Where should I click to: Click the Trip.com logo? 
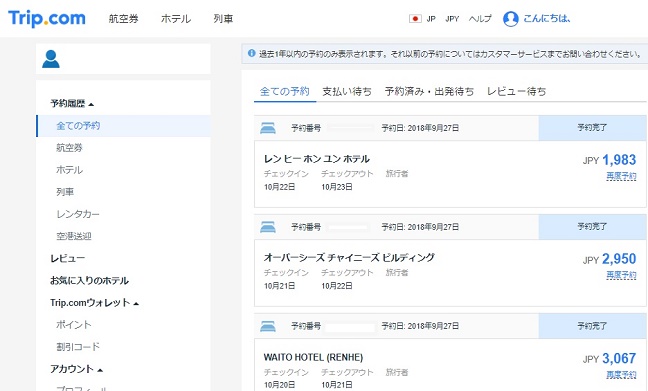click(47, 19)
